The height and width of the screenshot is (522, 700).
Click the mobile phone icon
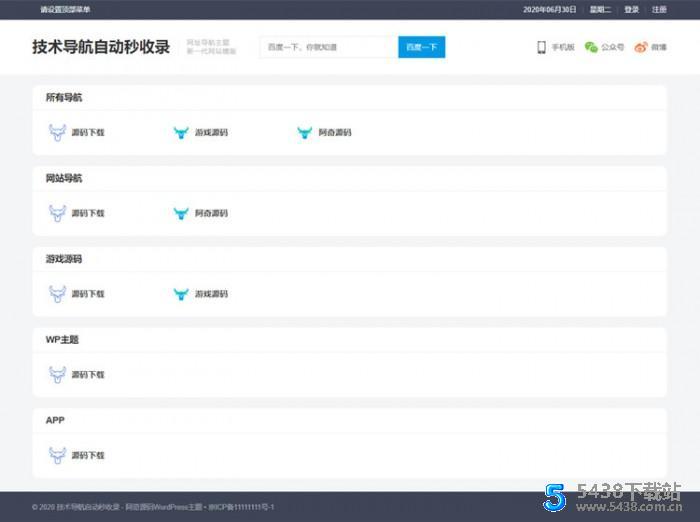tap(541, 47)
